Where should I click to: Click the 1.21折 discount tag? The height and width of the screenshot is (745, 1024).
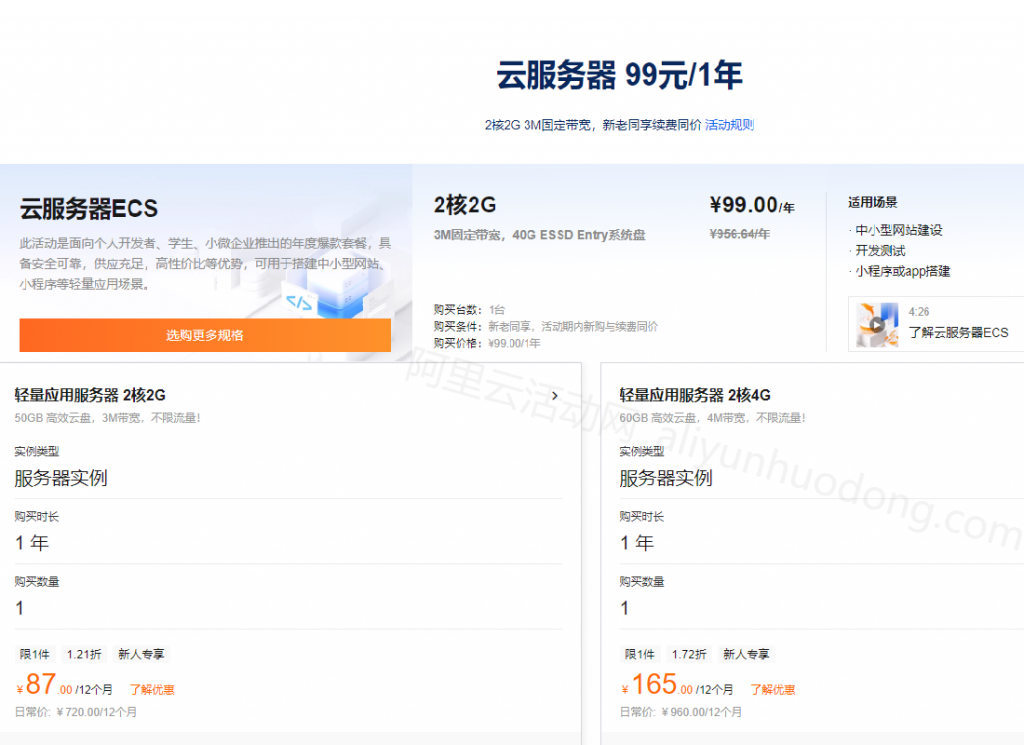pyautogui.click(x=84, y=654)
